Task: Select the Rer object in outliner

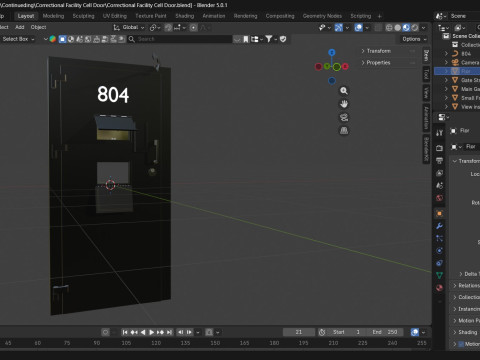Action: pos(457,71)
